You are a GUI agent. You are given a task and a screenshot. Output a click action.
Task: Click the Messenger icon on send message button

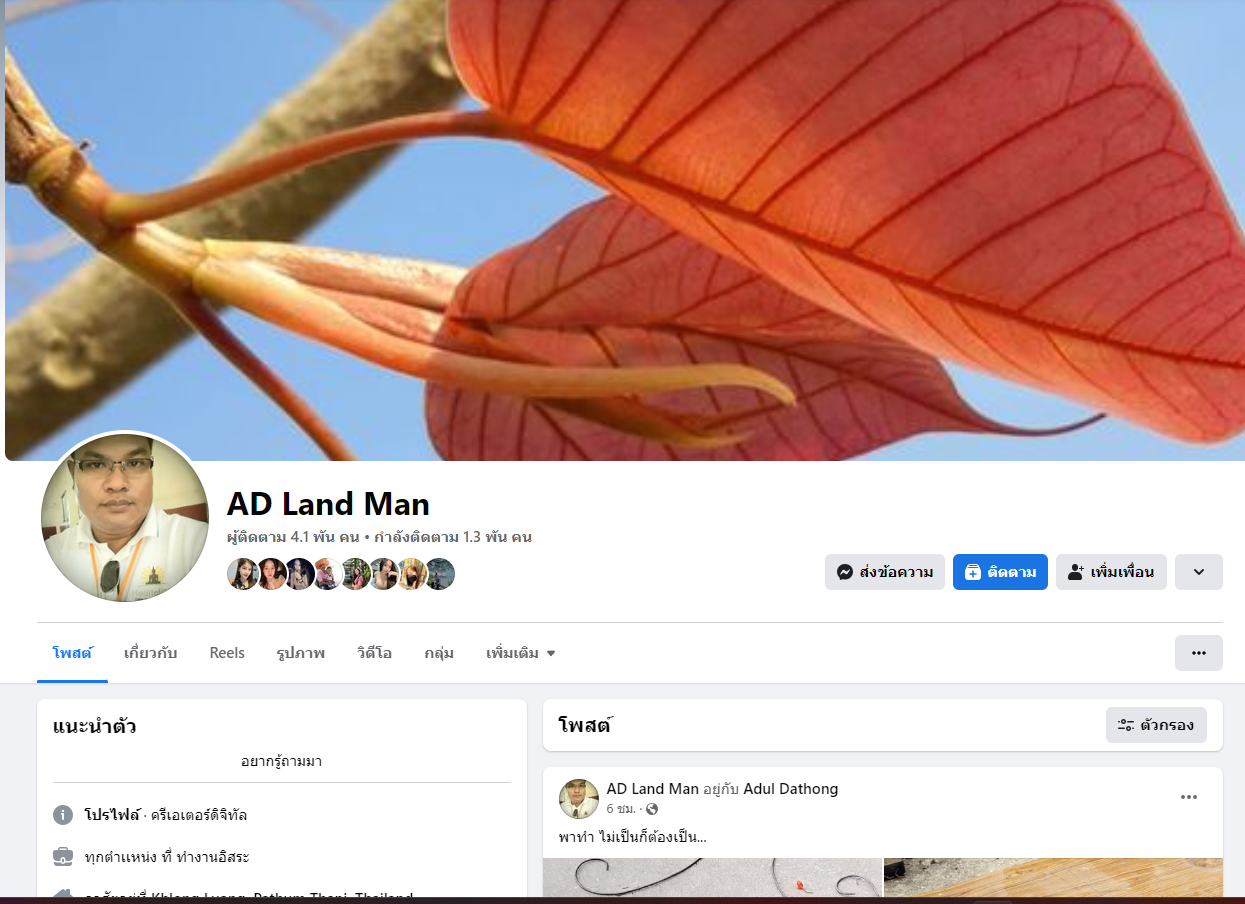[x=844, y=572]
